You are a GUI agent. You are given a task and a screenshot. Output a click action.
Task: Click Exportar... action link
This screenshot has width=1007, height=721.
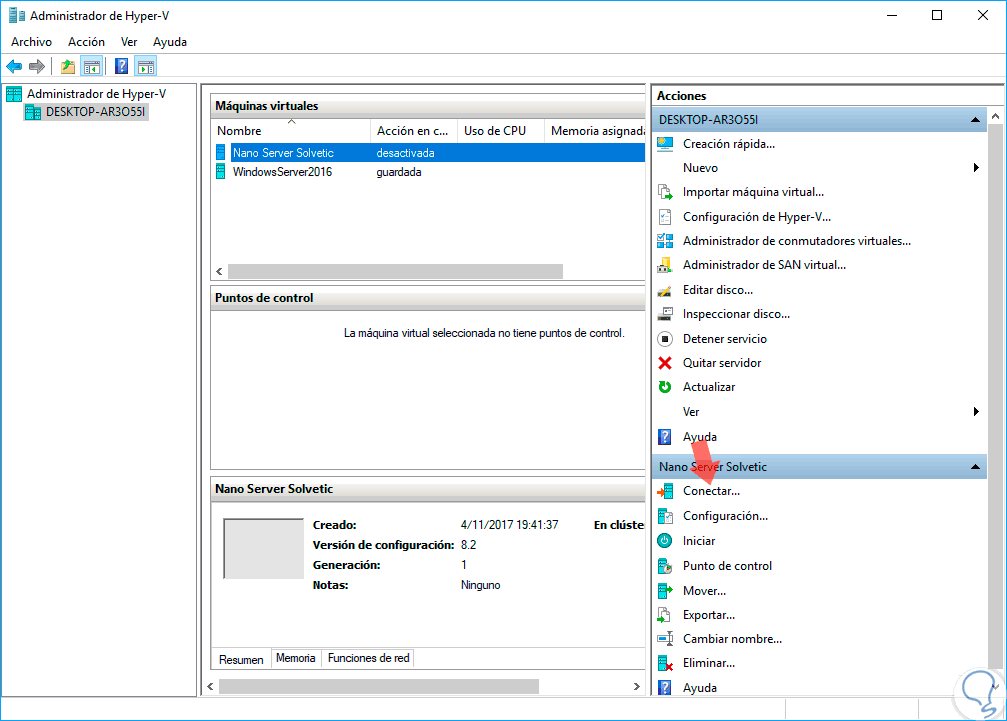[708, 615]
